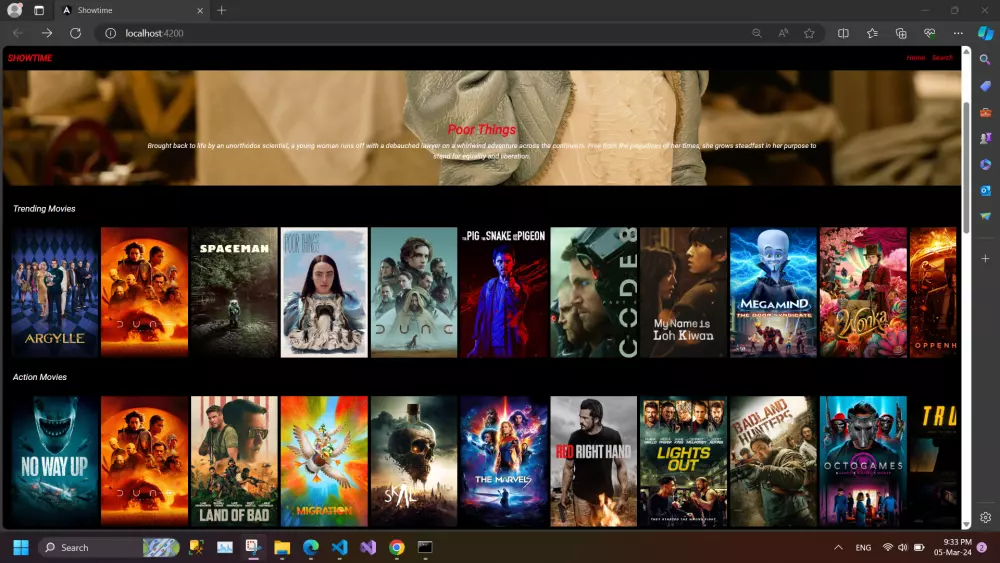Image resolution: width=1000 pixels, height=563 pixels.
Task: Reload the page with the refresh icon
Action: (75, 33)
